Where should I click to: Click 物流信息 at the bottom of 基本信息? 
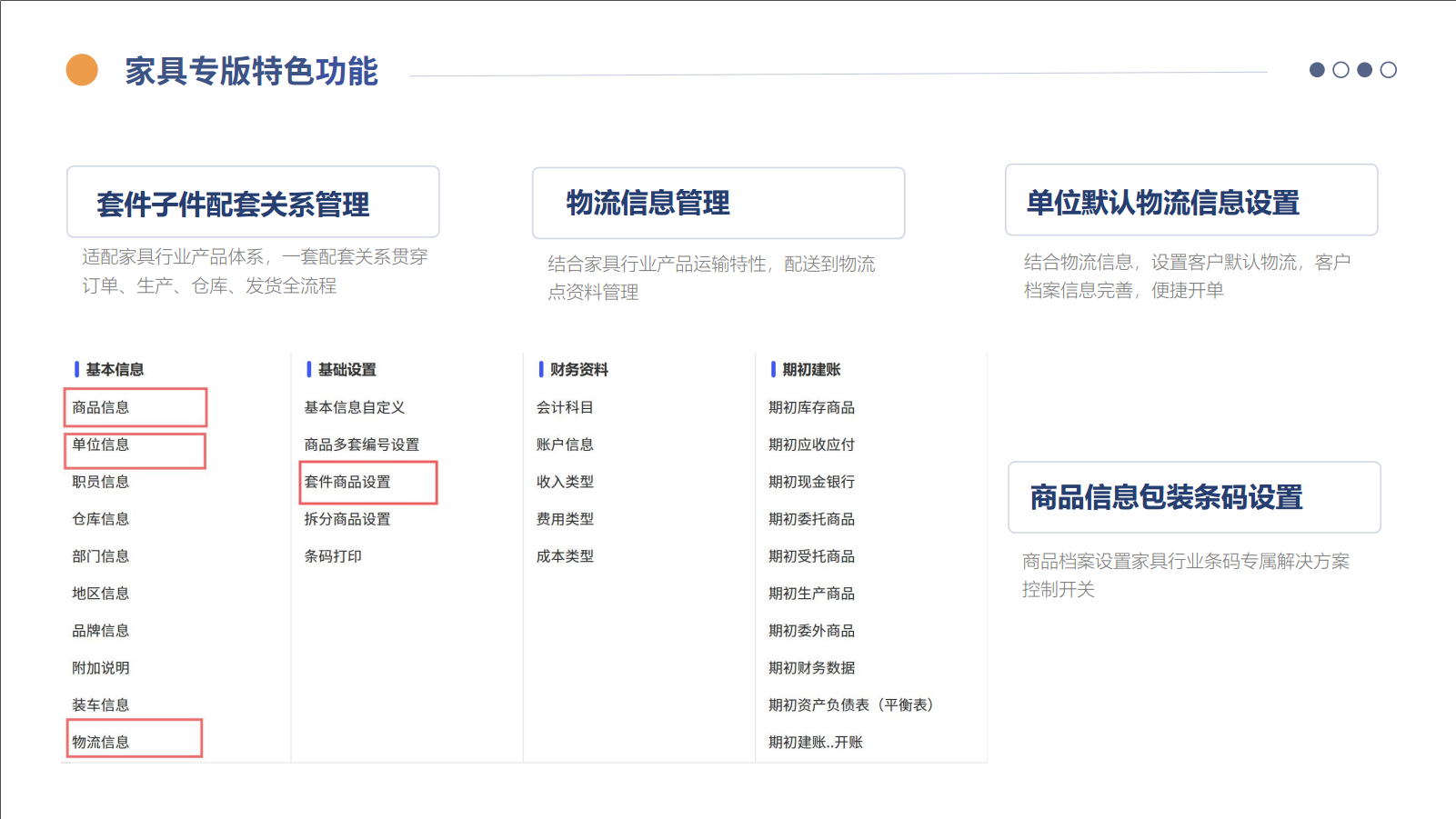click(x=101, y=742)
